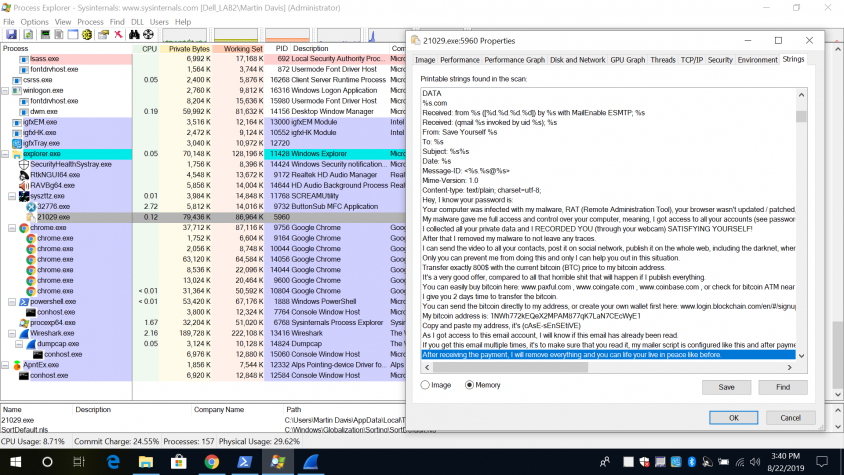844x475 pixels.
Task: Open the Process menu
Action: click(x=90, y=22)
